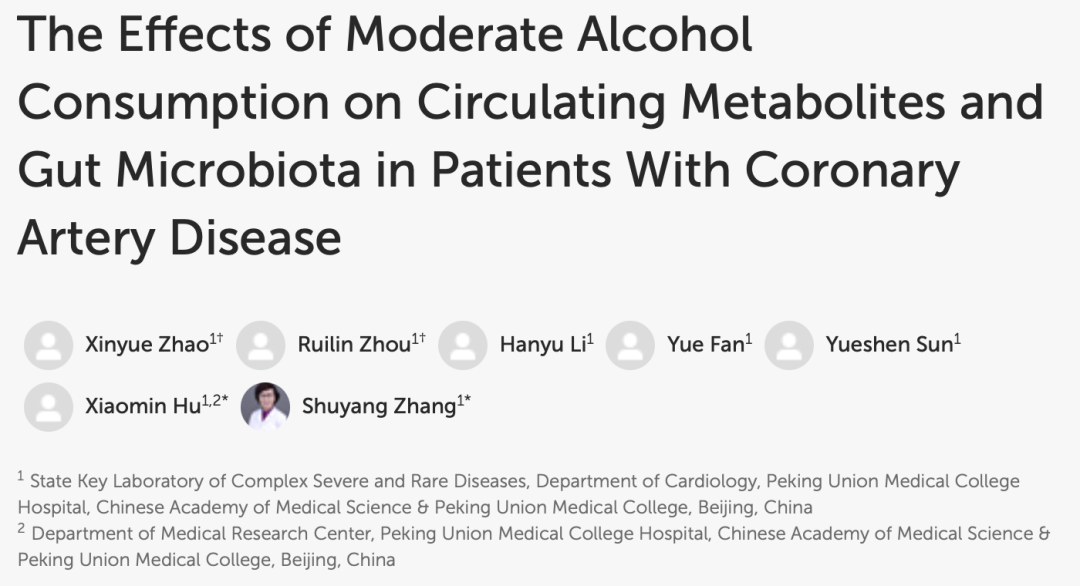Open author link Ruilin Zhou
The image size is (1080, 586).
(x=353, y=346)
